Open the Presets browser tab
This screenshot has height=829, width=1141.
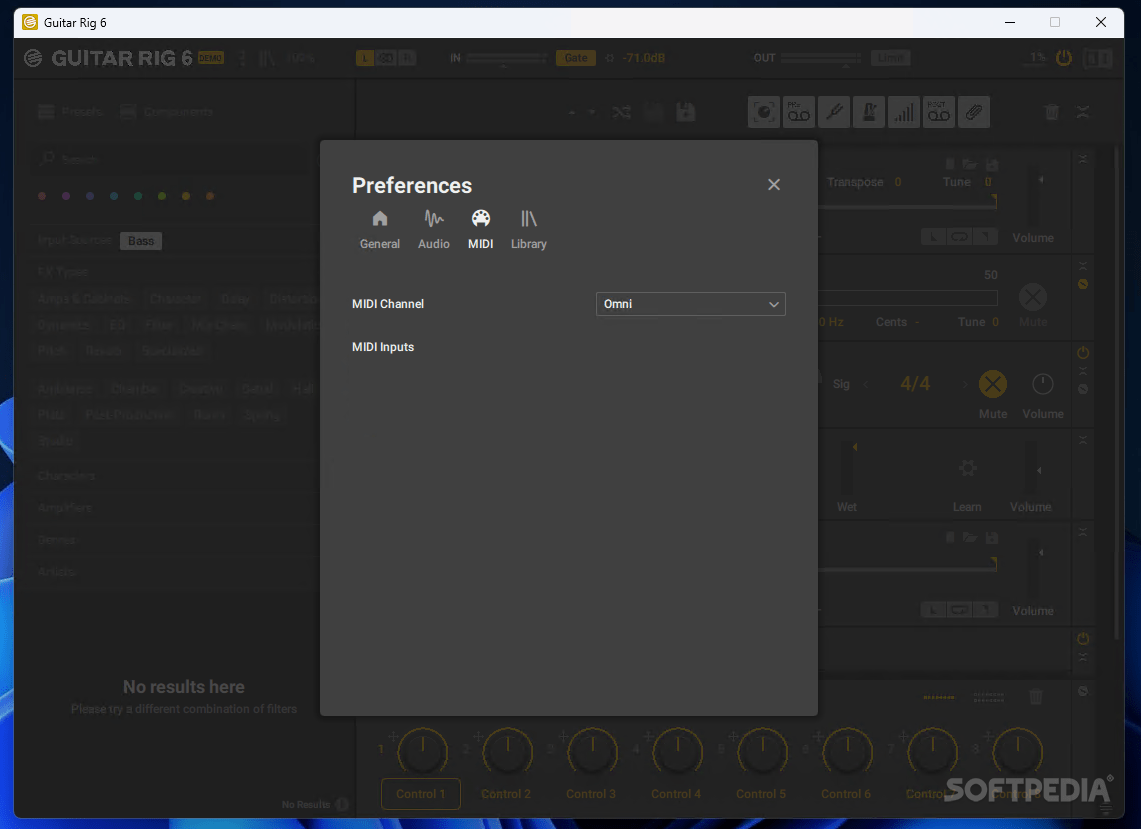click(71, 112)
